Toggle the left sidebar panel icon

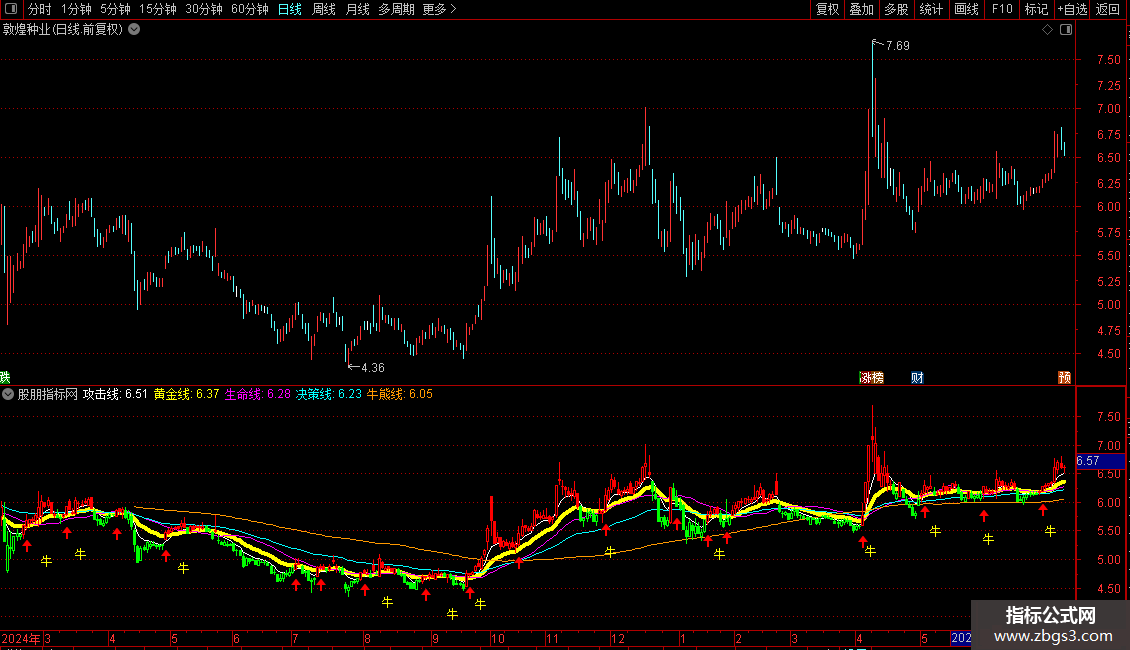point(11,9)
